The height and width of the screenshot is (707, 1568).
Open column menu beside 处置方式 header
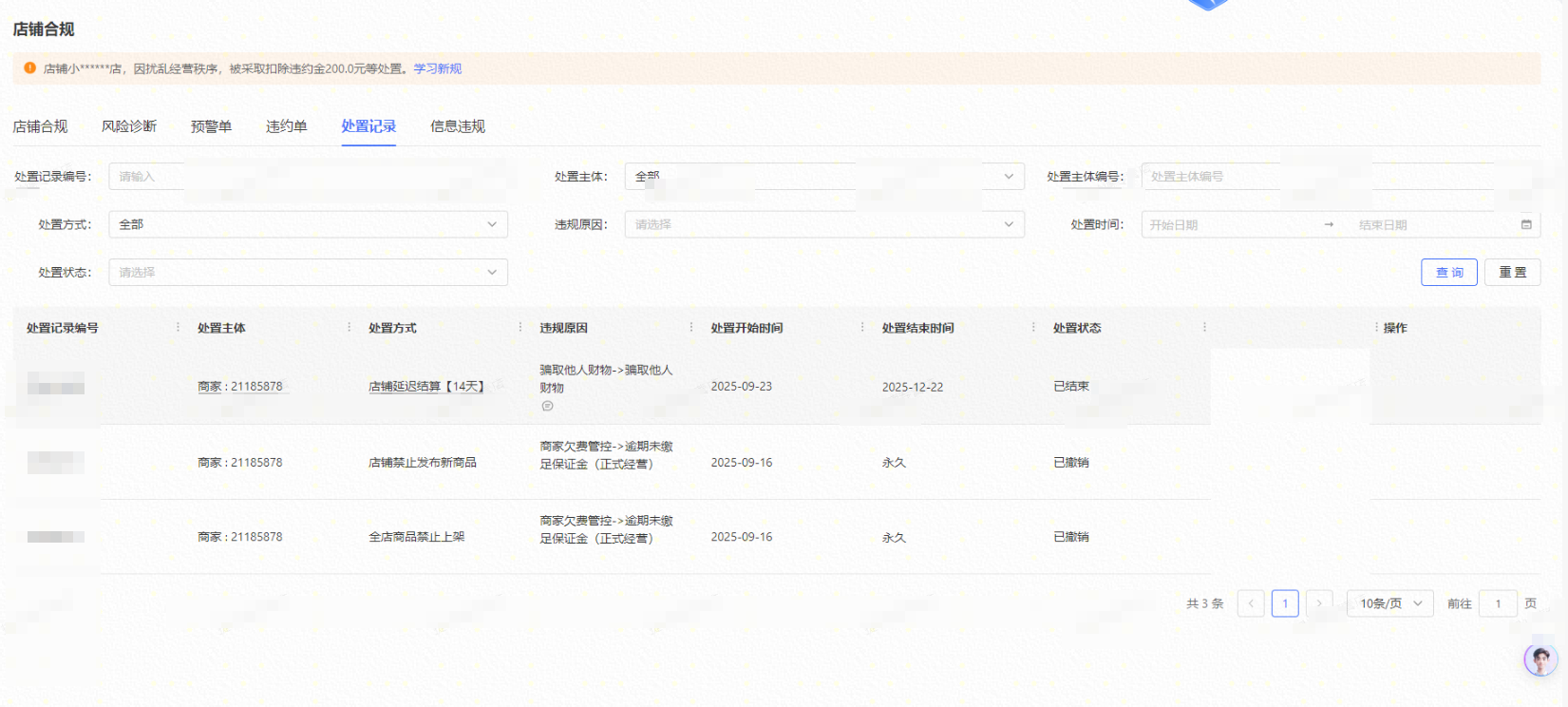[x=520, y=327]
